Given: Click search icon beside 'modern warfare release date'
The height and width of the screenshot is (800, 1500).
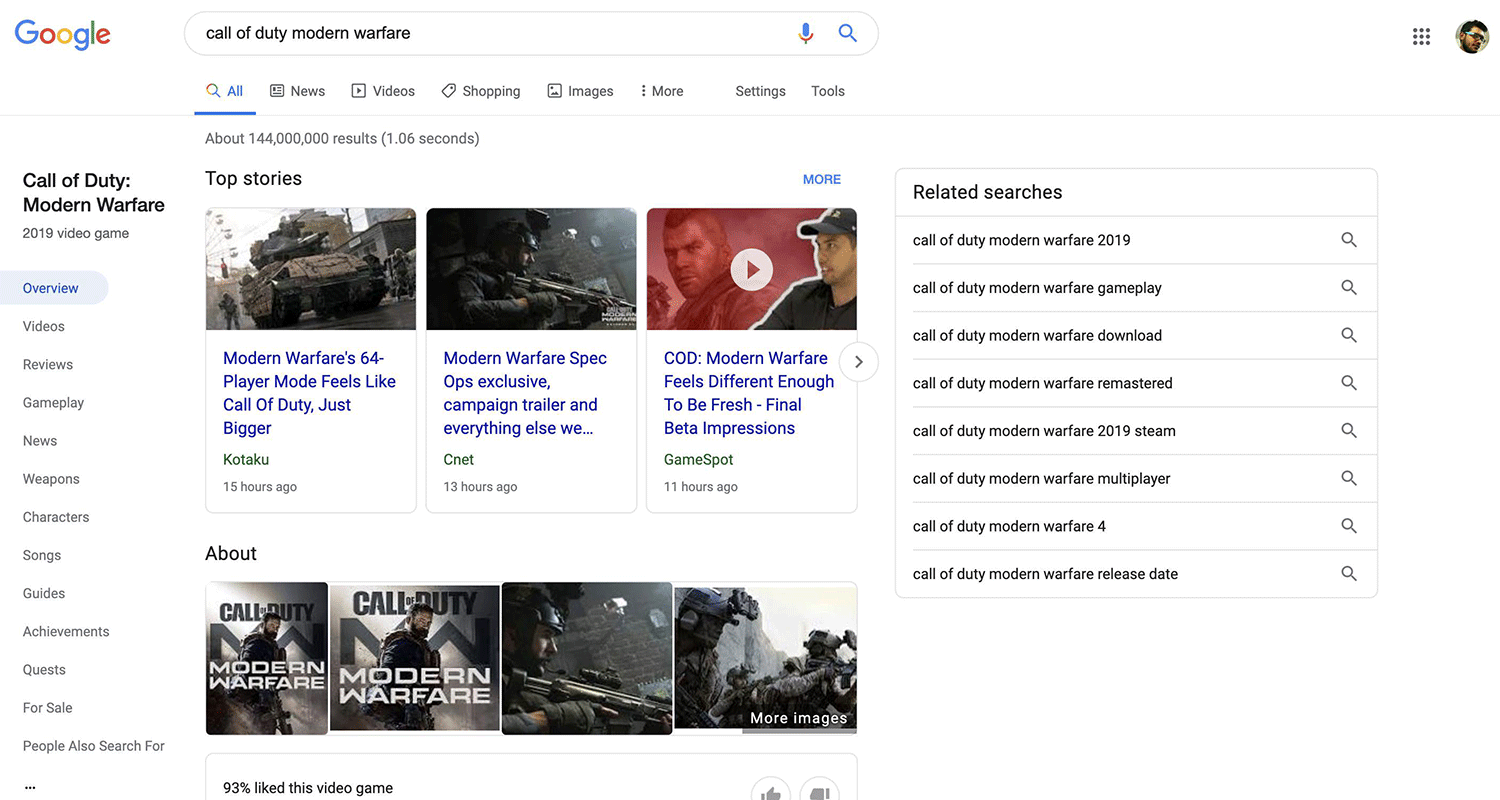Looking at the screenshot, I should 1348,574.
